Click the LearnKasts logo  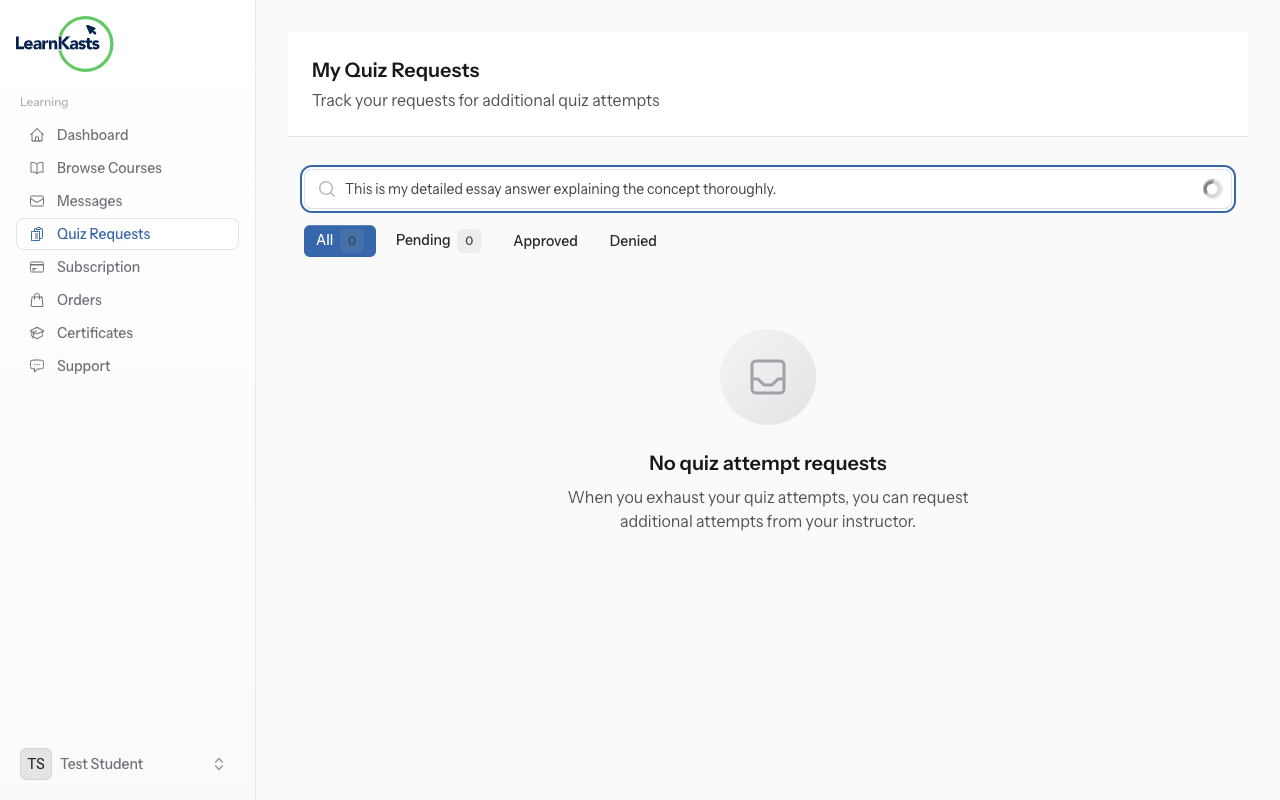coord(65,44)
